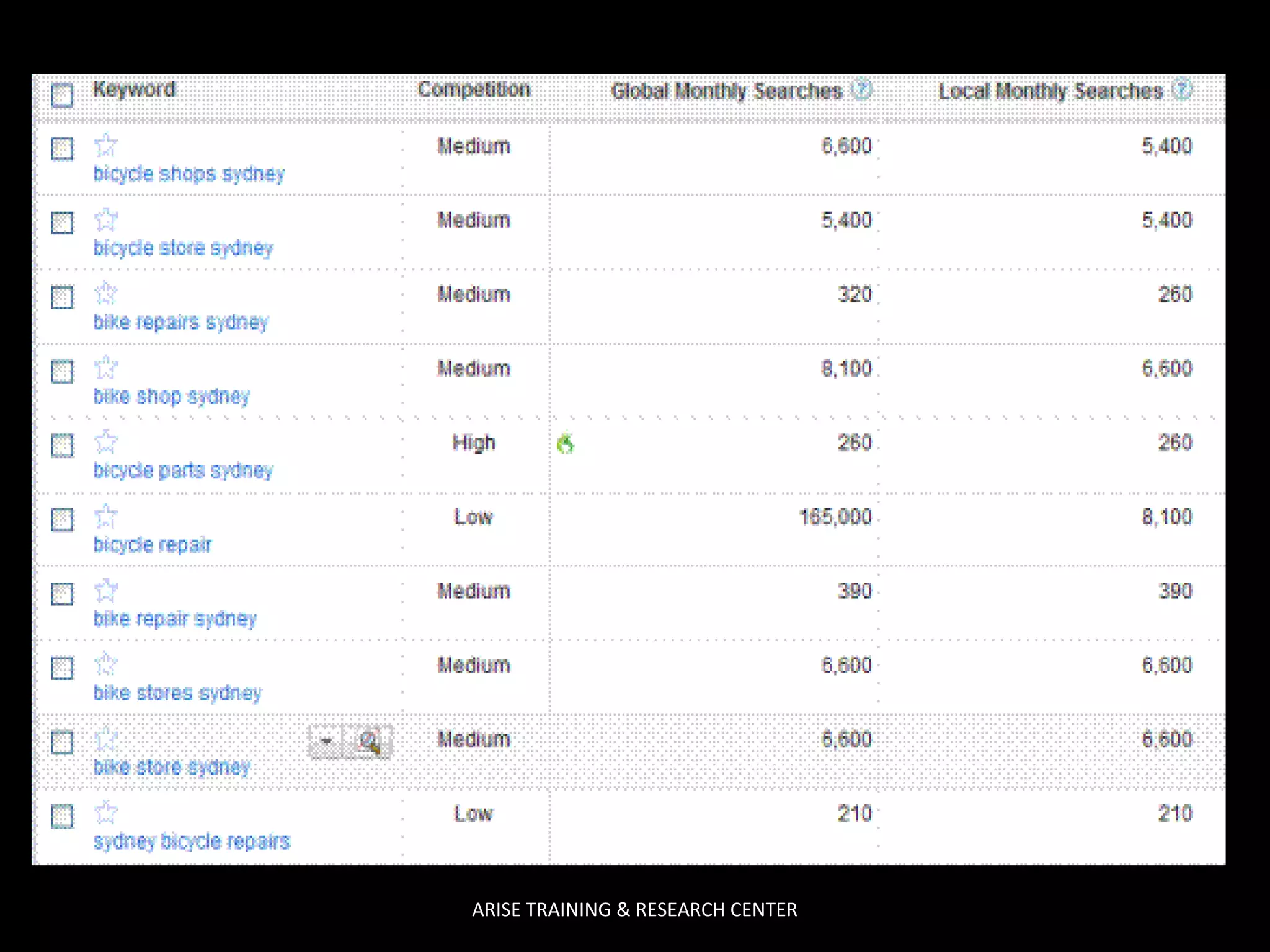Open the 'bike stores sydney' keyword link
This screenshot has height=952, width=1270.
pos(177,693)
